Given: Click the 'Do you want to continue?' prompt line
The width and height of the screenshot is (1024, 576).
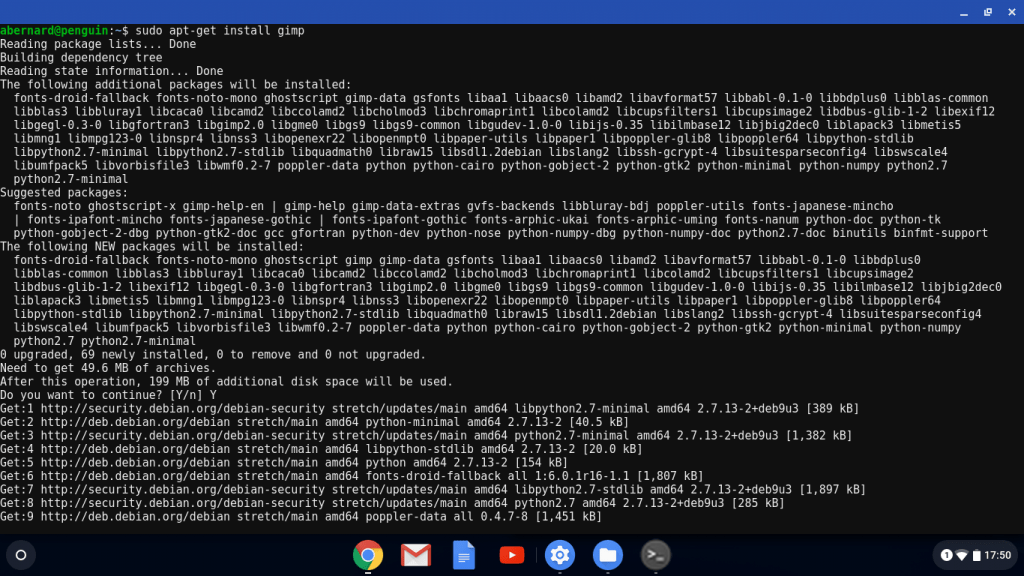Looking at the screenshot, I should (108, 395).
